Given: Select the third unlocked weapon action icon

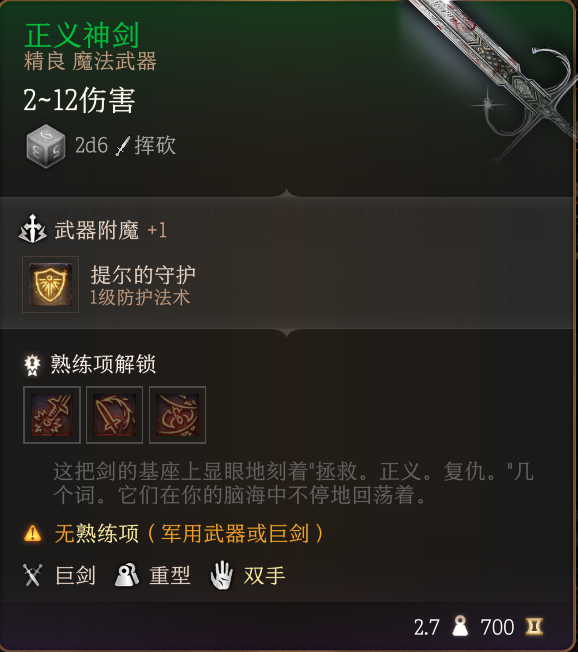Looking at the screenshot, I should point(178,415).
